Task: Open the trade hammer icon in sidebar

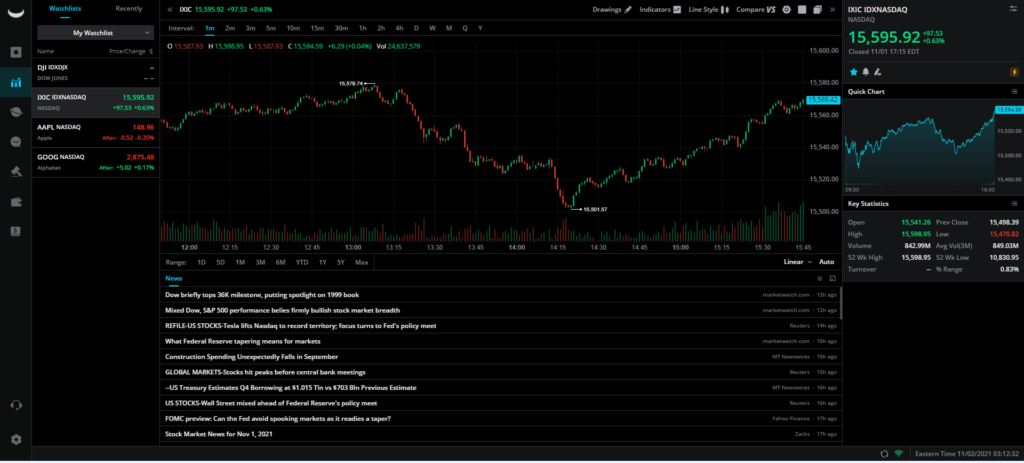Action: coord(16,171)
